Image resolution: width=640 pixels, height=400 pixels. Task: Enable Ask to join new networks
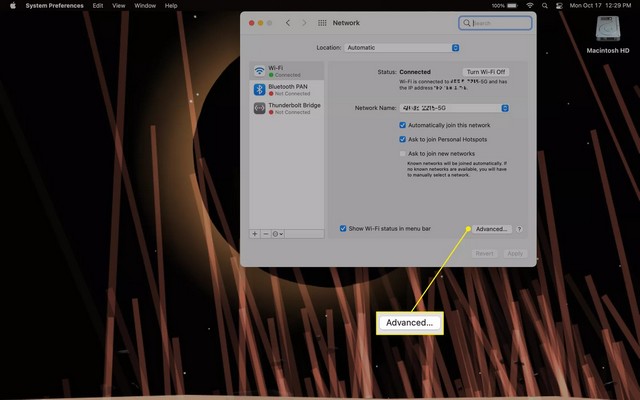tap(403, 154)
